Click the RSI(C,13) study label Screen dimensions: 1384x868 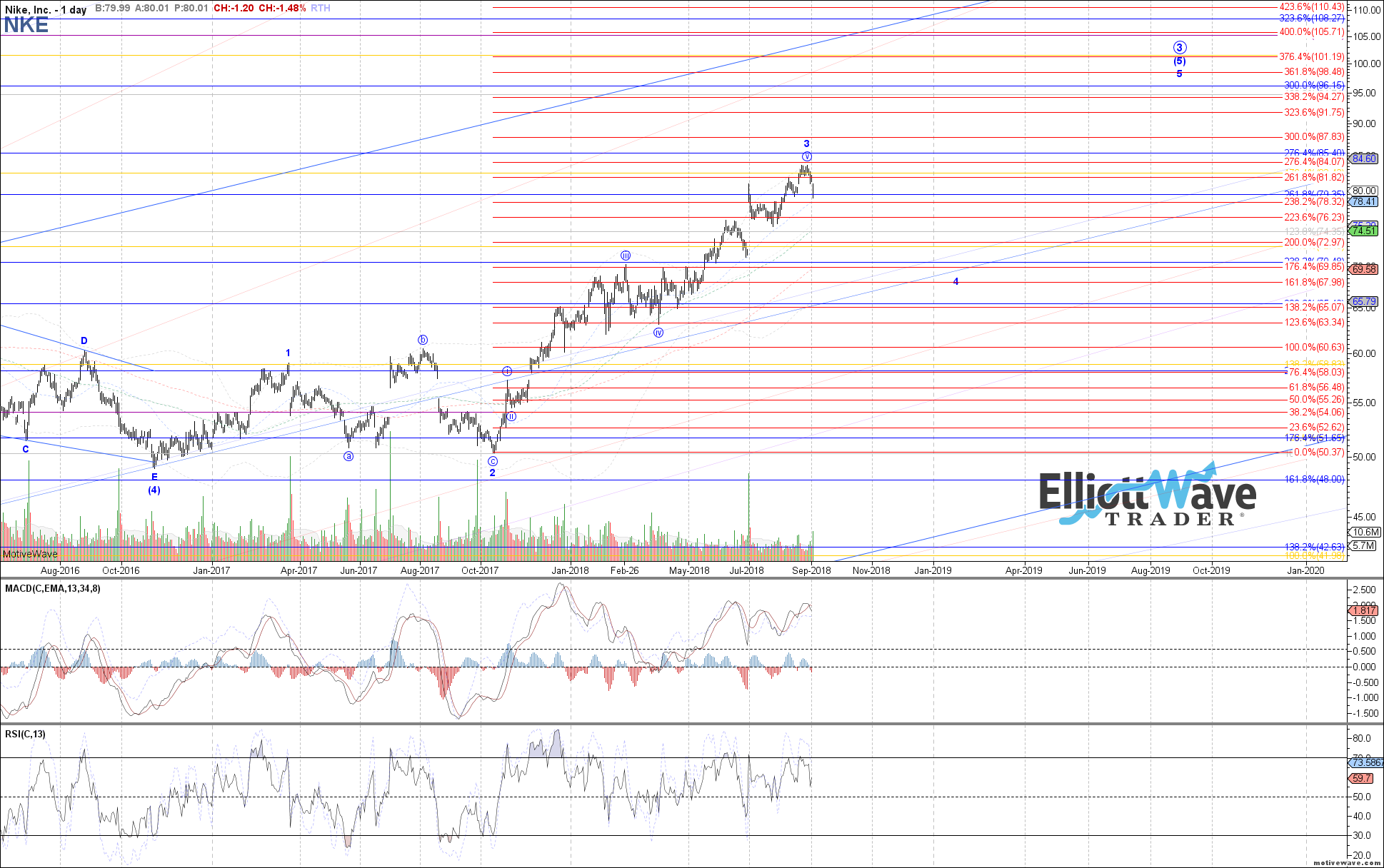[25, 734]
